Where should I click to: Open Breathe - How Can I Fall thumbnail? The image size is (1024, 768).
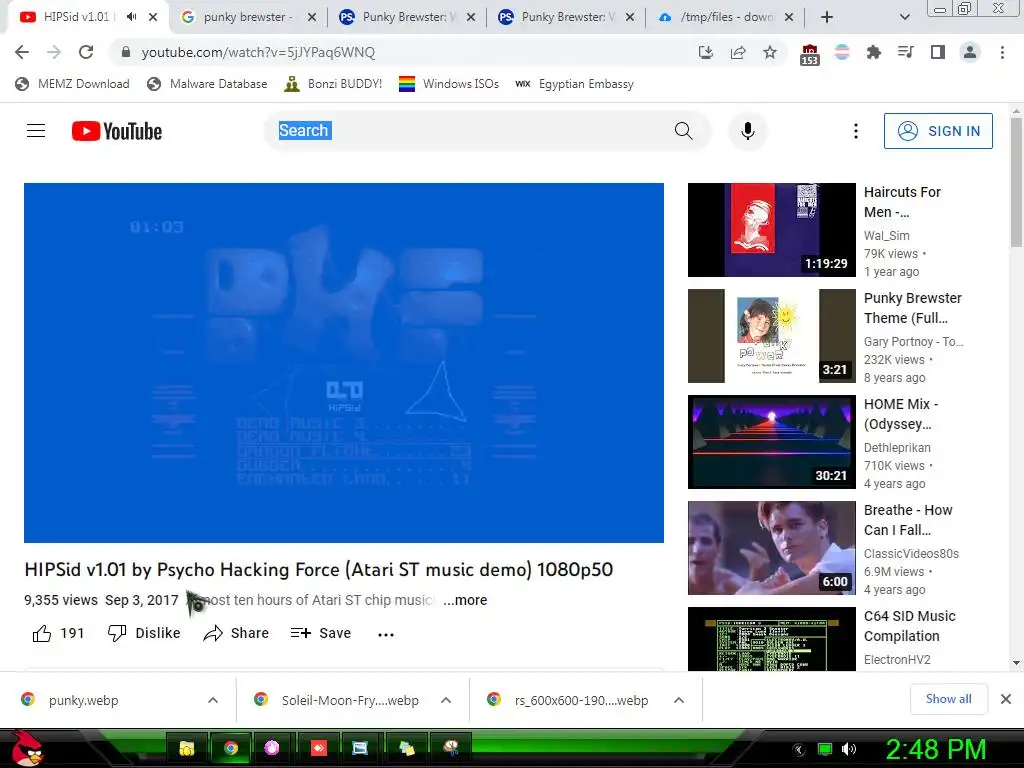click(771, 548)
